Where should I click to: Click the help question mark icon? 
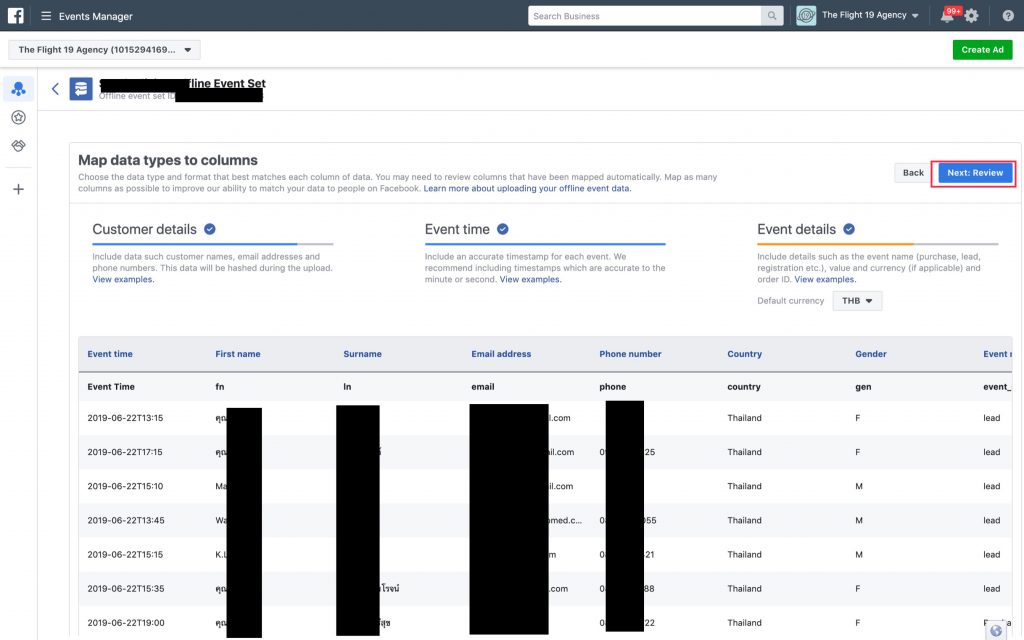(x=1007, y=16)
